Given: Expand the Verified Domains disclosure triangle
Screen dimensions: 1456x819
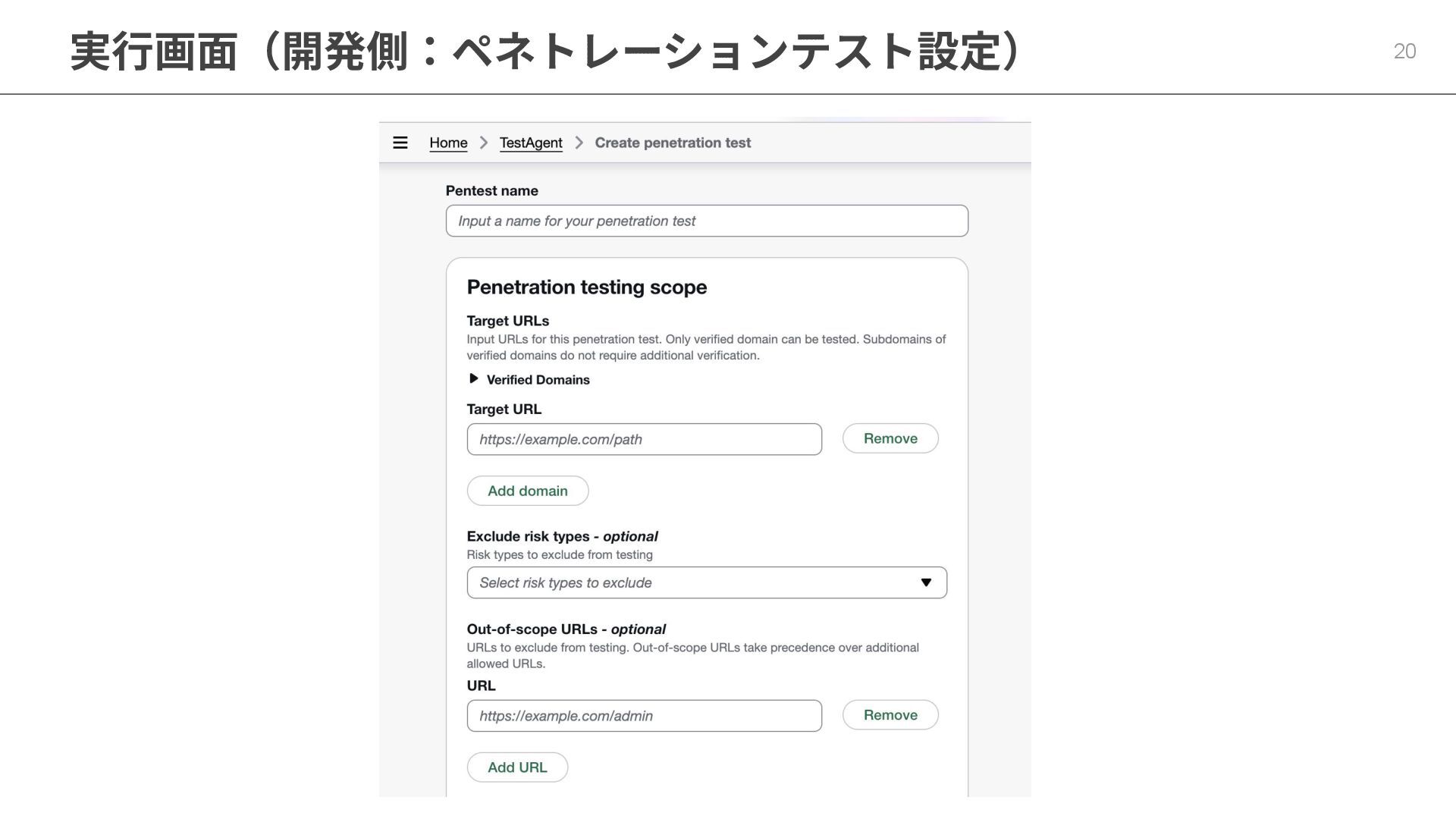Looking at the screenshot, I should click(474, 378).
